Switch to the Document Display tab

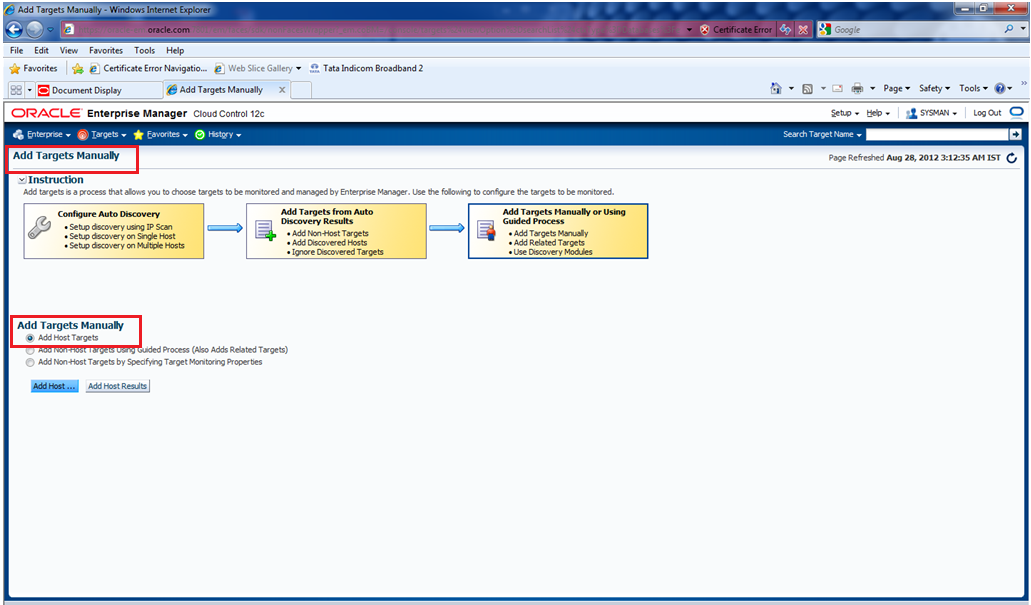coord(86,90)
